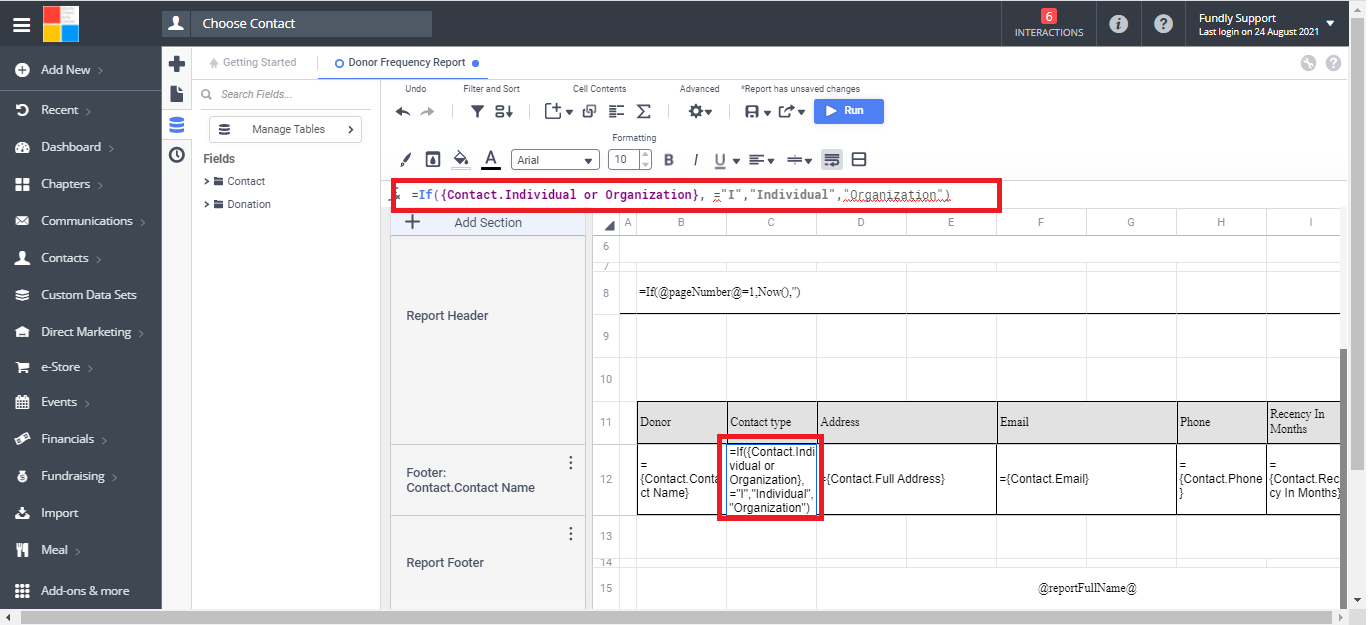Increase font size with up stepper

(645, 155)
